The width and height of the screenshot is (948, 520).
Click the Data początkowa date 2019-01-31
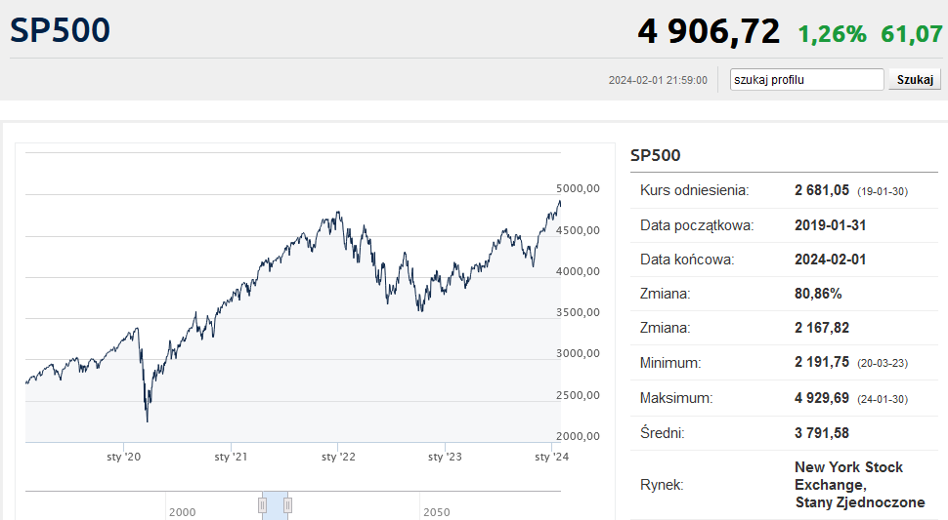830,225
